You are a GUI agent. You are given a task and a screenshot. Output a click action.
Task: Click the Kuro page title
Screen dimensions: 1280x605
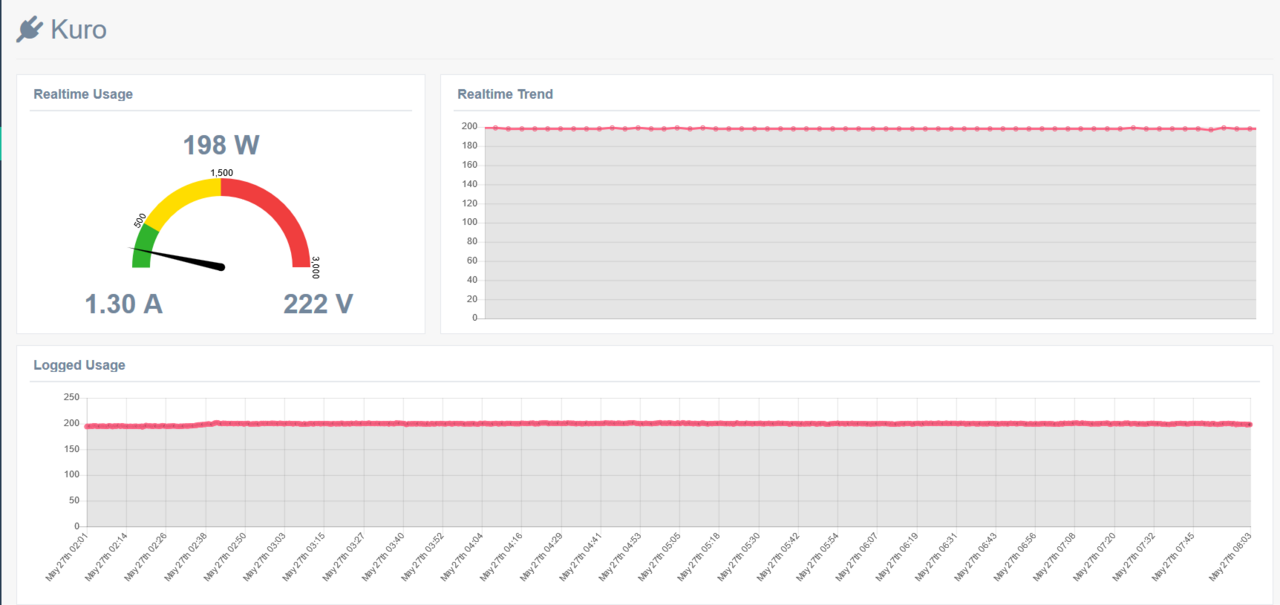[78, 30]
